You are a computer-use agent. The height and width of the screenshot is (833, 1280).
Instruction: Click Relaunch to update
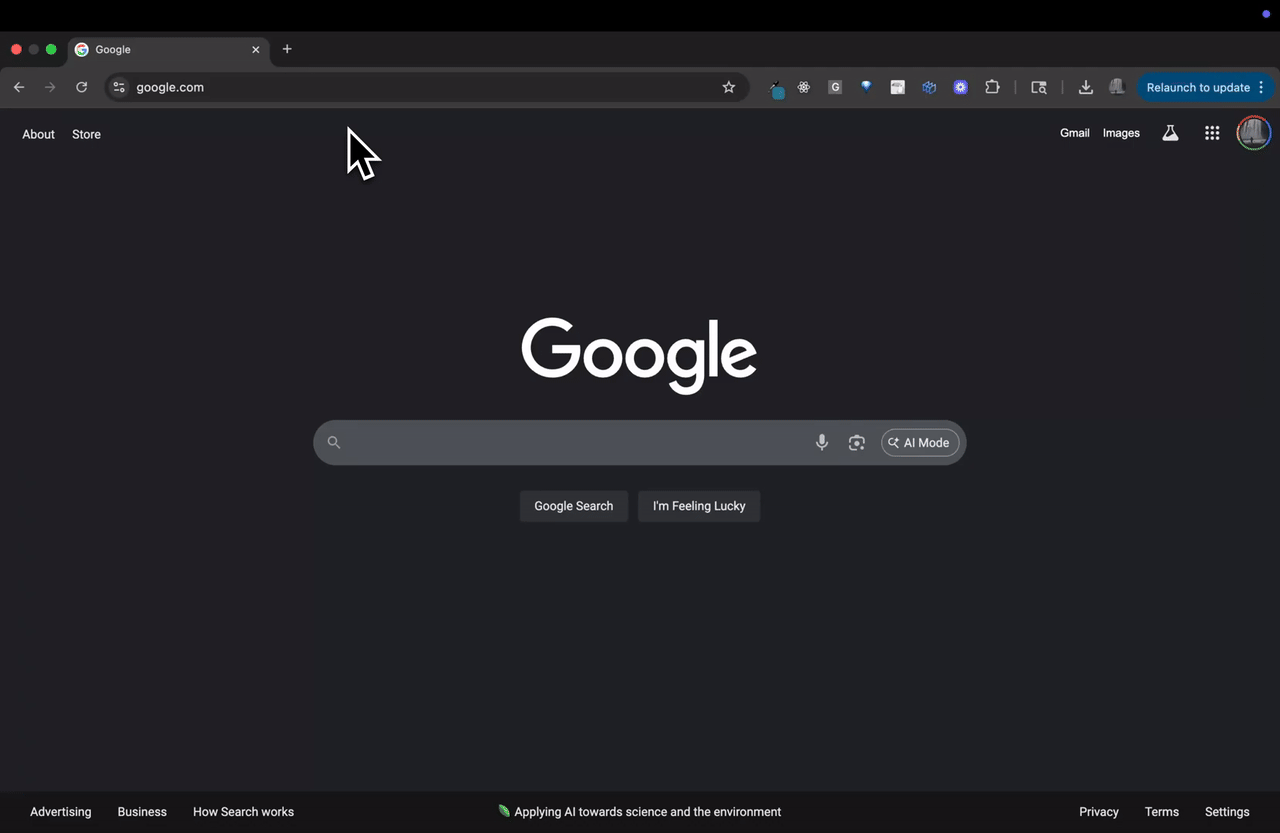(x=1198, y=87)
